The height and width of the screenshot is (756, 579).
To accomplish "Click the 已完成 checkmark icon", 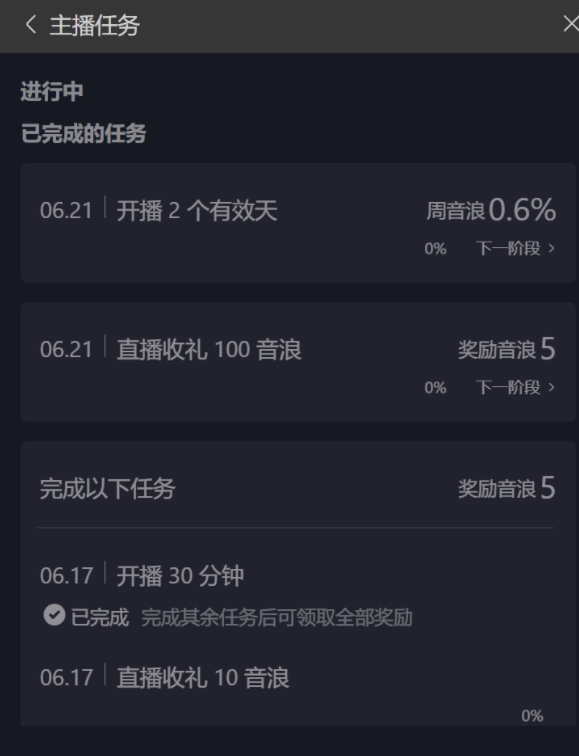I will tap(54, 615).
